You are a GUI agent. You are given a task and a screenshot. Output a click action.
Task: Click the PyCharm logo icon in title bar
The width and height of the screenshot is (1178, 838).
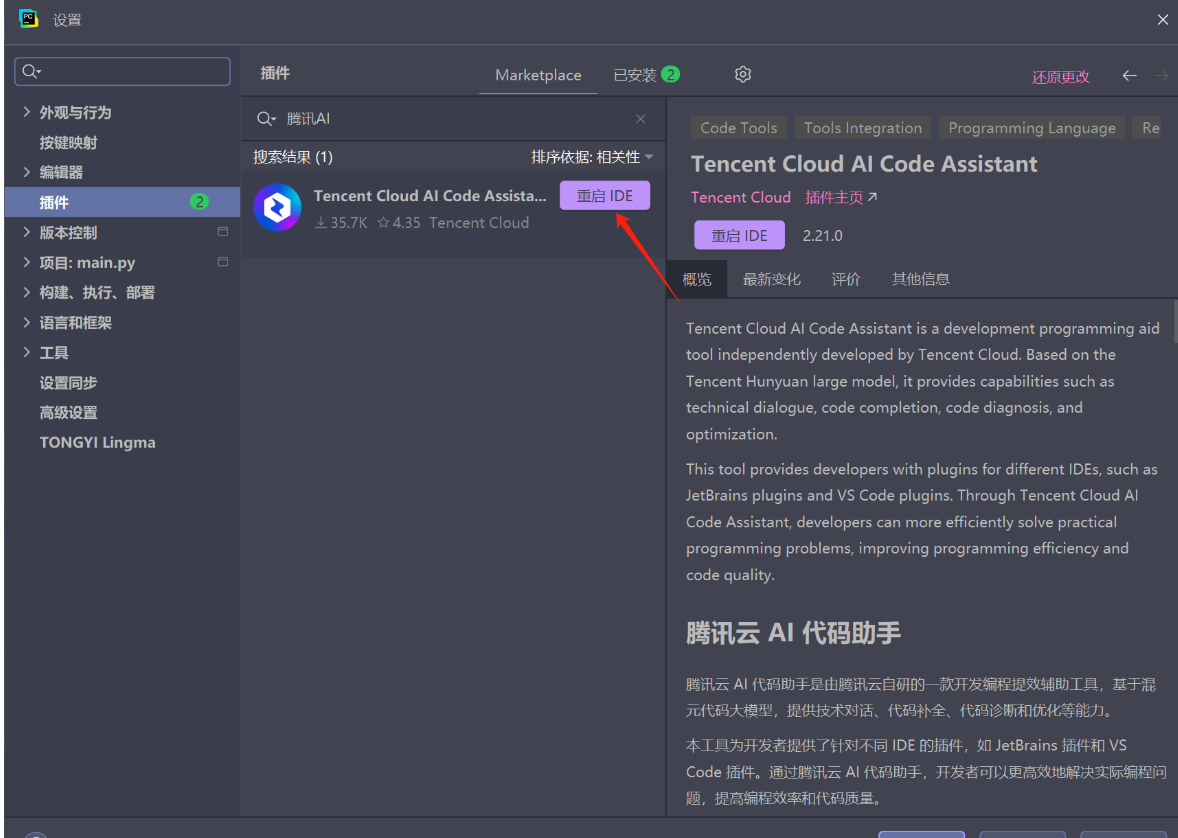click(29, 19)
